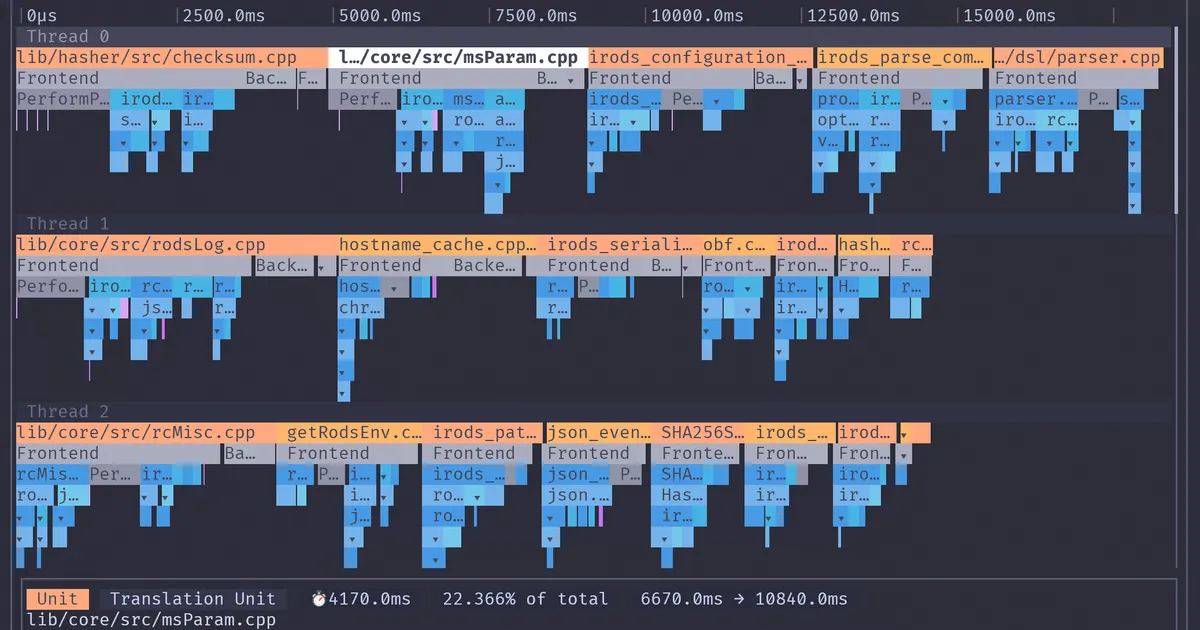
Task: Click the opt… block under irods_parse_com…
Action: 838,120
